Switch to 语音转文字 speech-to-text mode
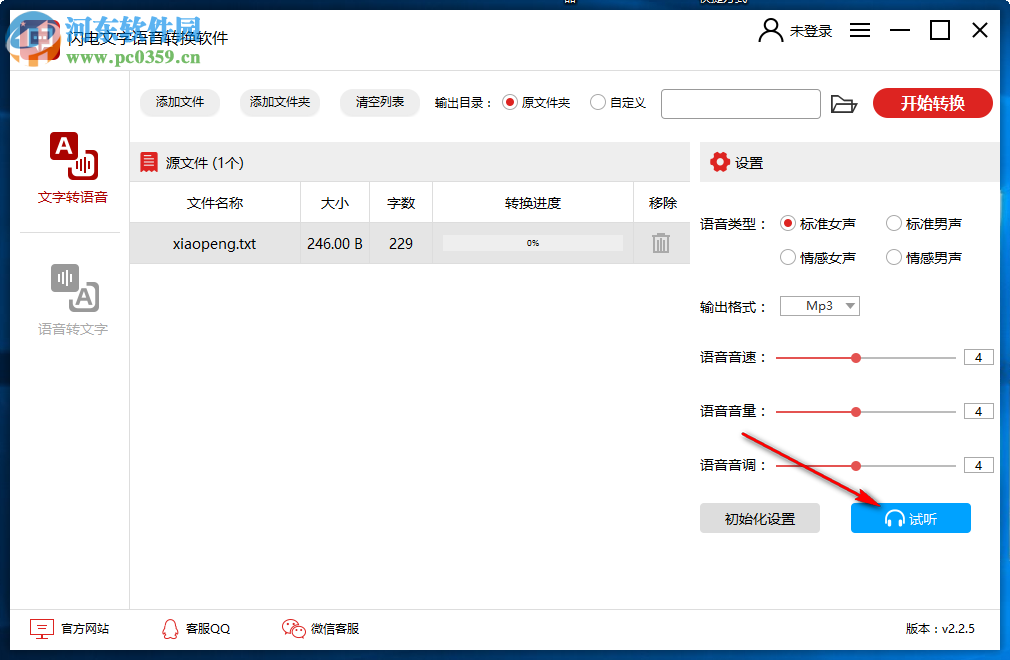1010x660 pixels. (x=73, y=300)
